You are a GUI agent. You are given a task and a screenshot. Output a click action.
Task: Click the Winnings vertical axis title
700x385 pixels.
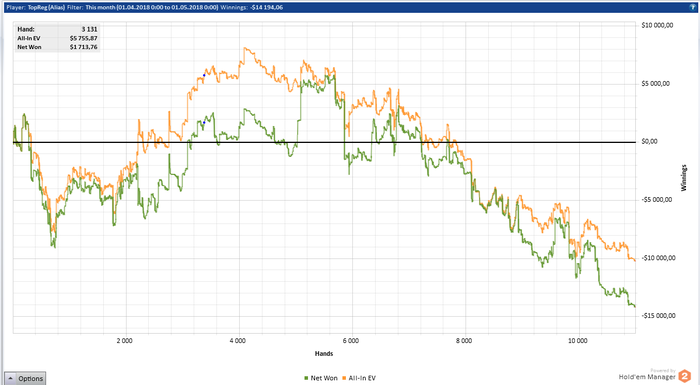[683, 178]
